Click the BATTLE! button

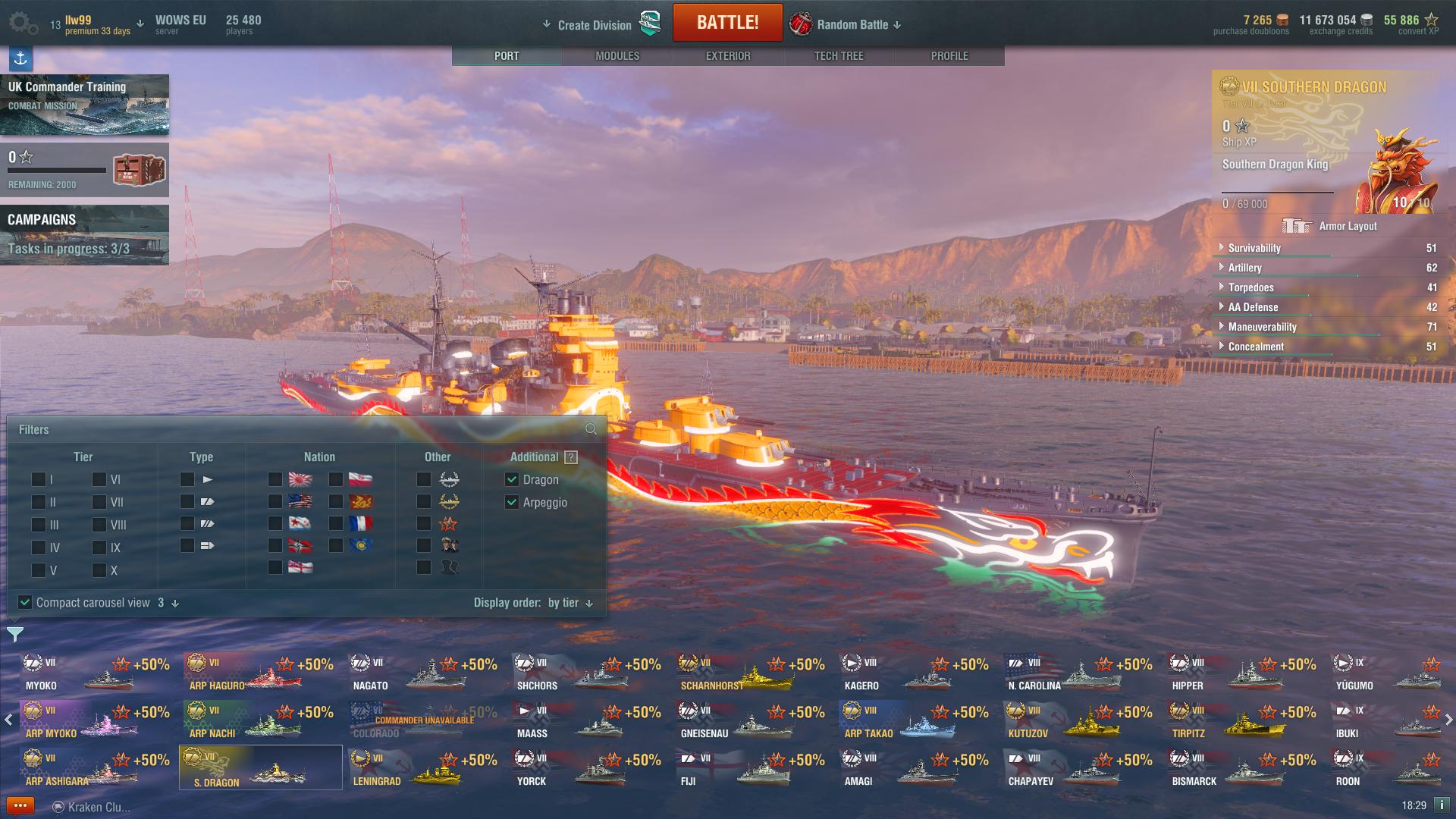[728, 23]
